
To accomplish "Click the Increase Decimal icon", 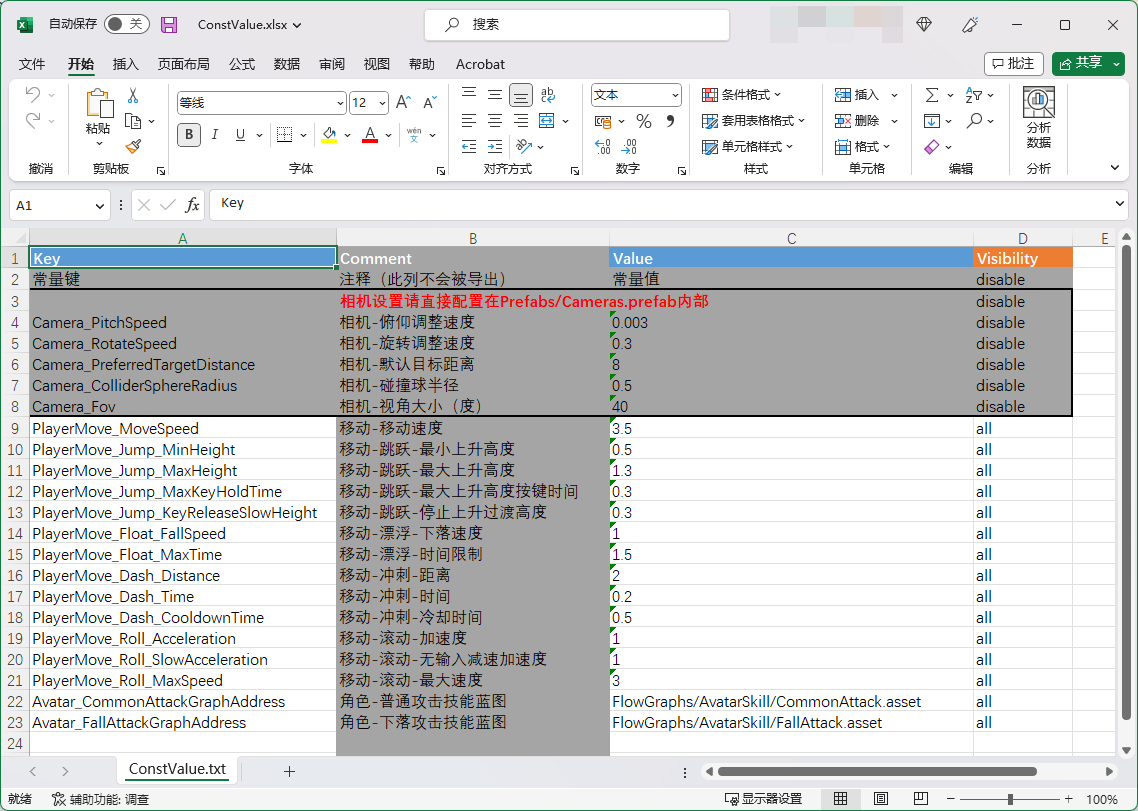I will point(602,147).
